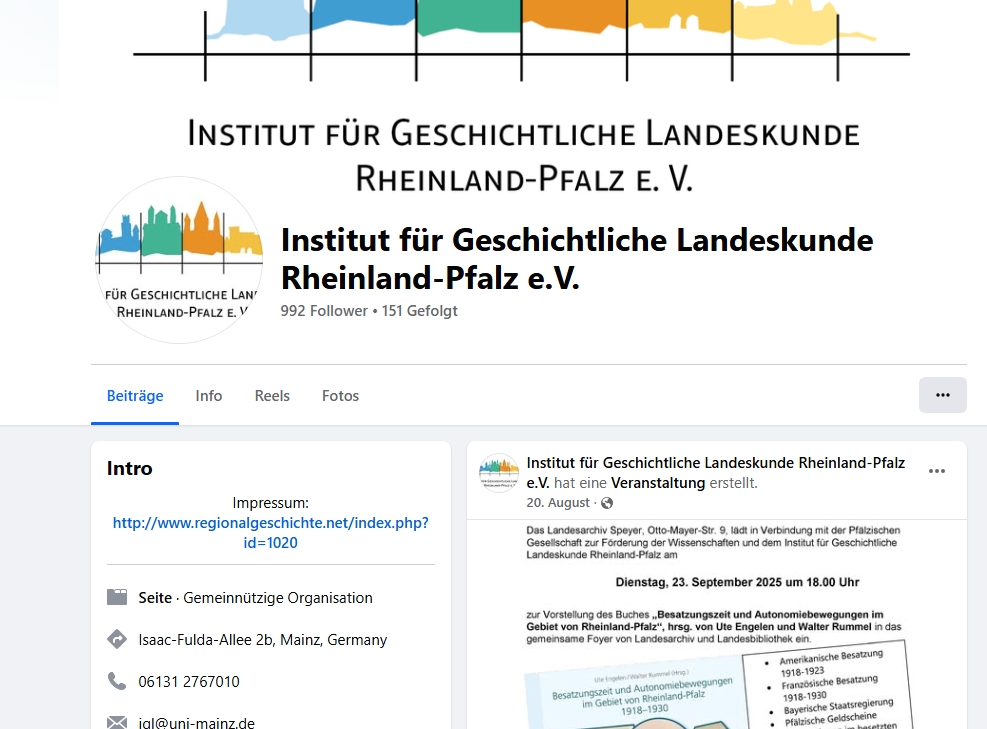Click the page profile picture
The width and height of the screenshot is (987, 729).
(179, 260)
